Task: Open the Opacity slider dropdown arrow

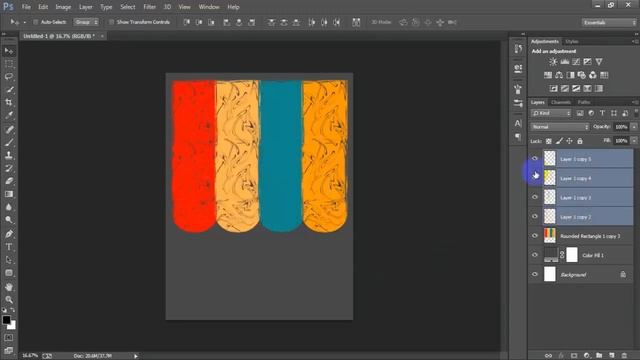Action: [x=634, y=127]
